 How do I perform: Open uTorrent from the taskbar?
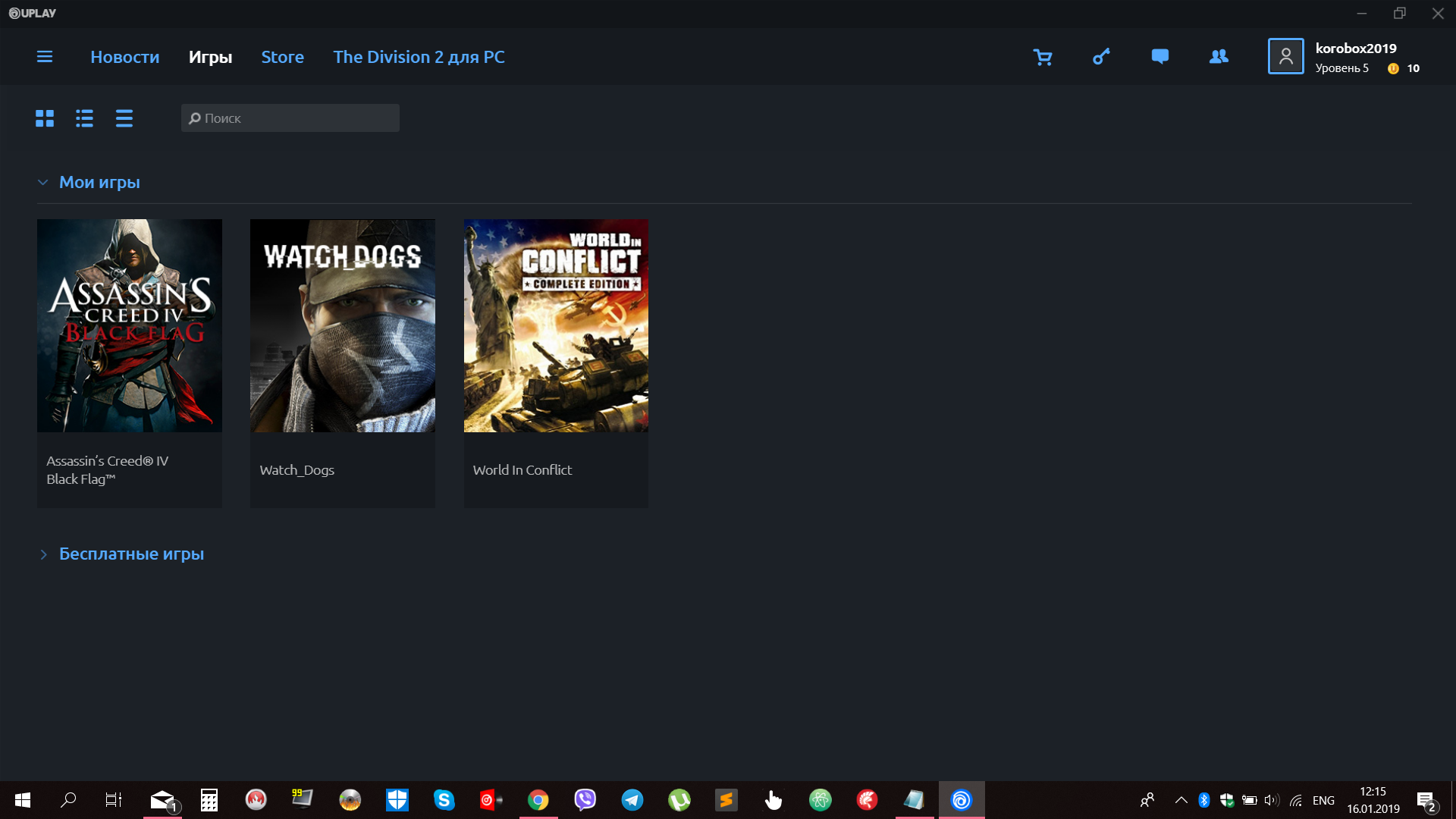[679, 800]
